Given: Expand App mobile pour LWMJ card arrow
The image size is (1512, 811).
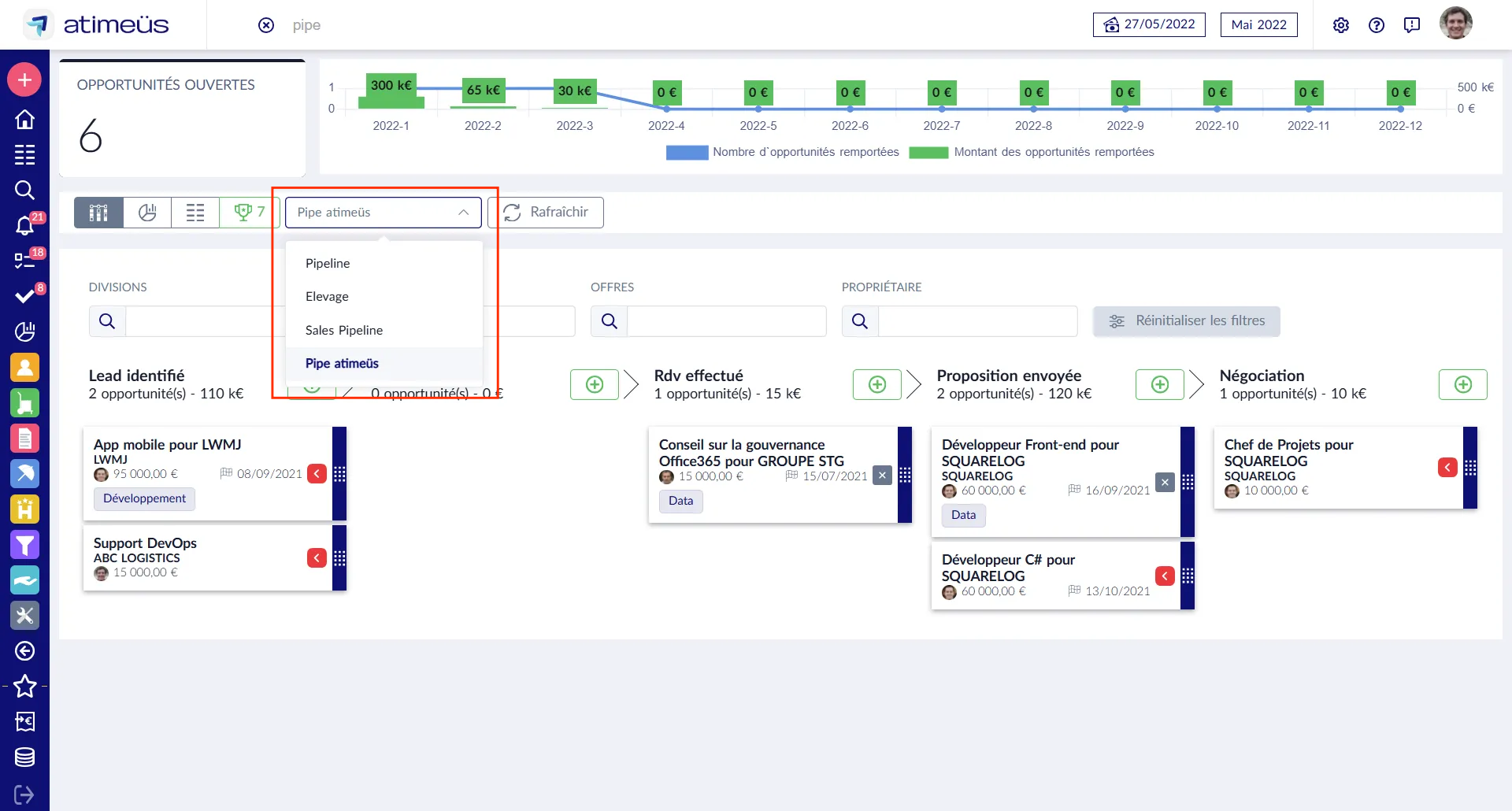Looking at the screenshot, I should point(317,473).
